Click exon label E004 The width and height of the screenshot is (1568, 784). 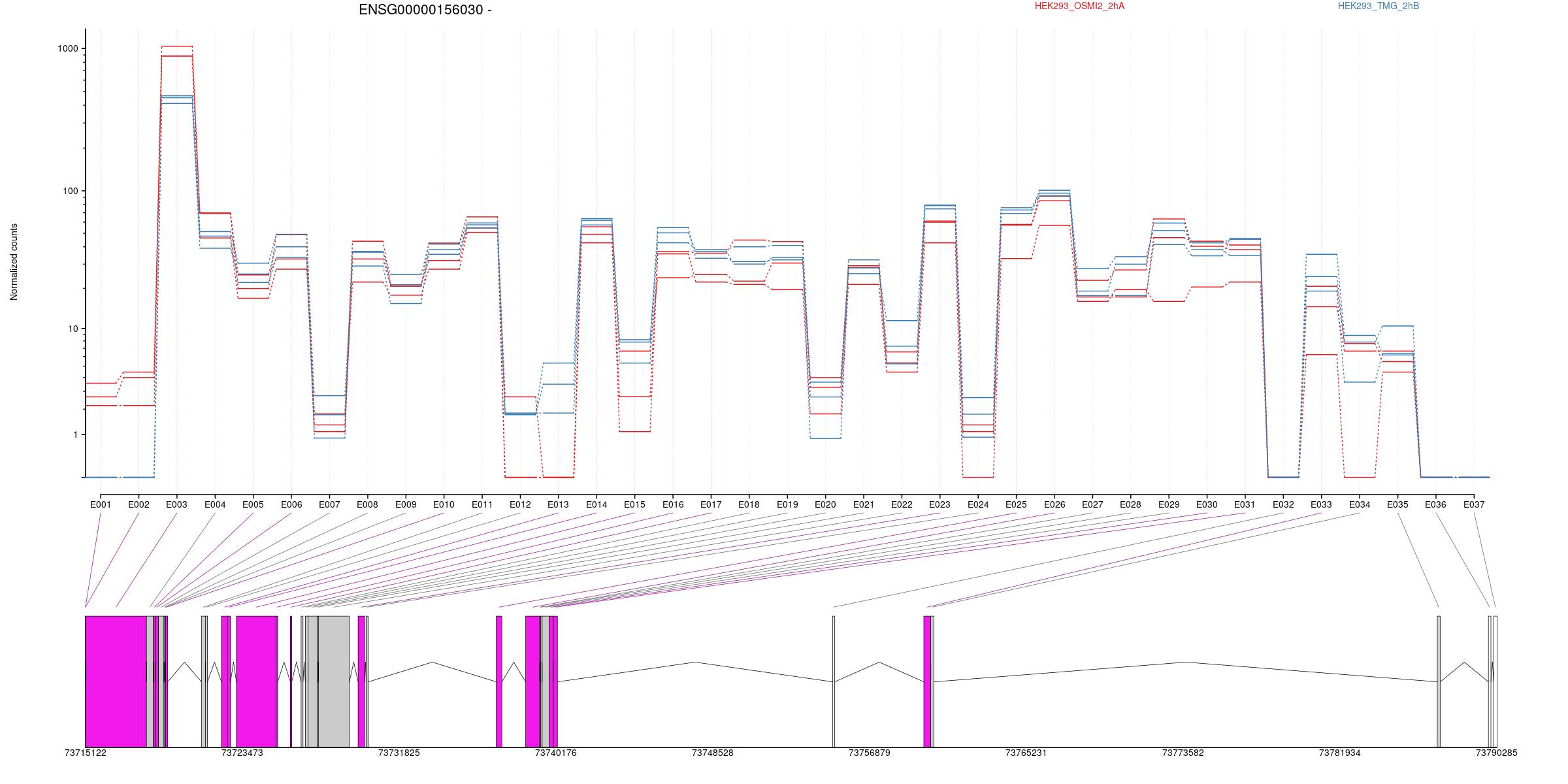point(215,504)
